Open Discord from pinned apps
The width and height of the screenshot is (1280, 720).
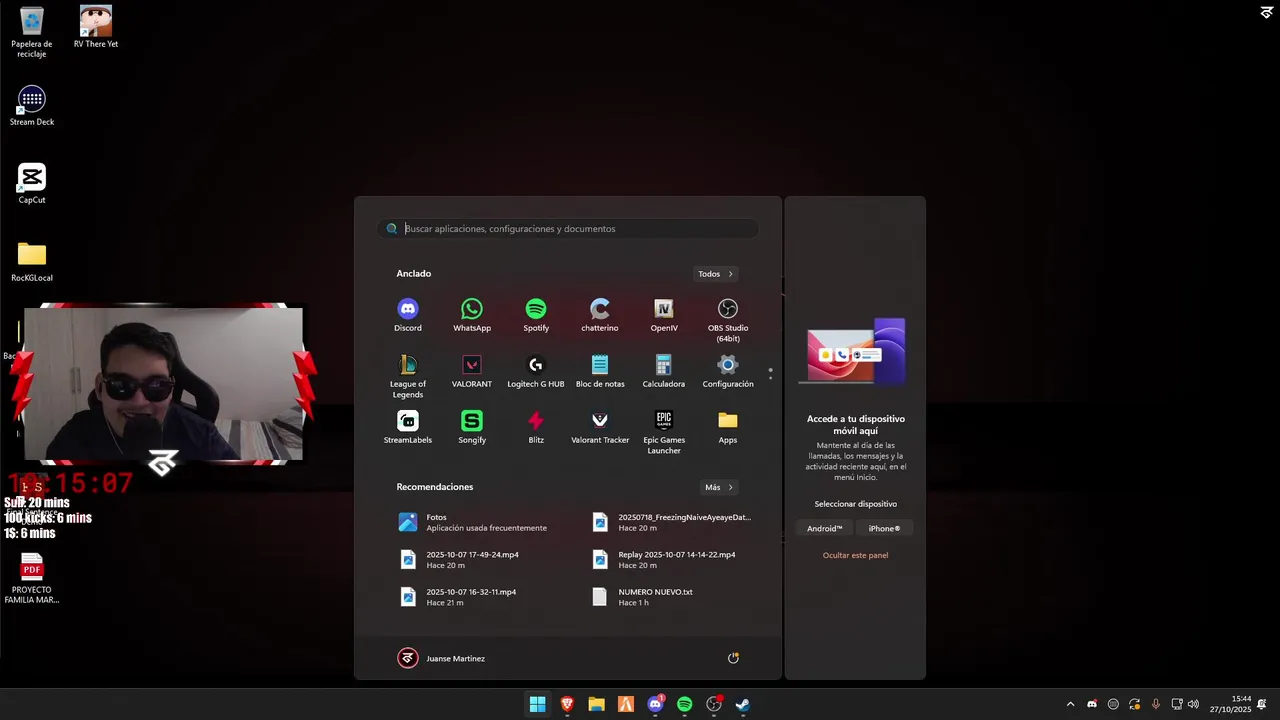click(407, 315)
